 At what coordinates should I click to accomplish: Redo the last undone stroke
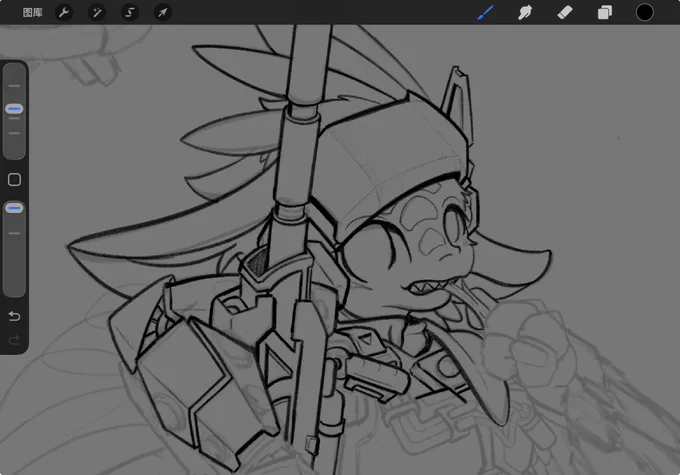[x=14, y=340]
